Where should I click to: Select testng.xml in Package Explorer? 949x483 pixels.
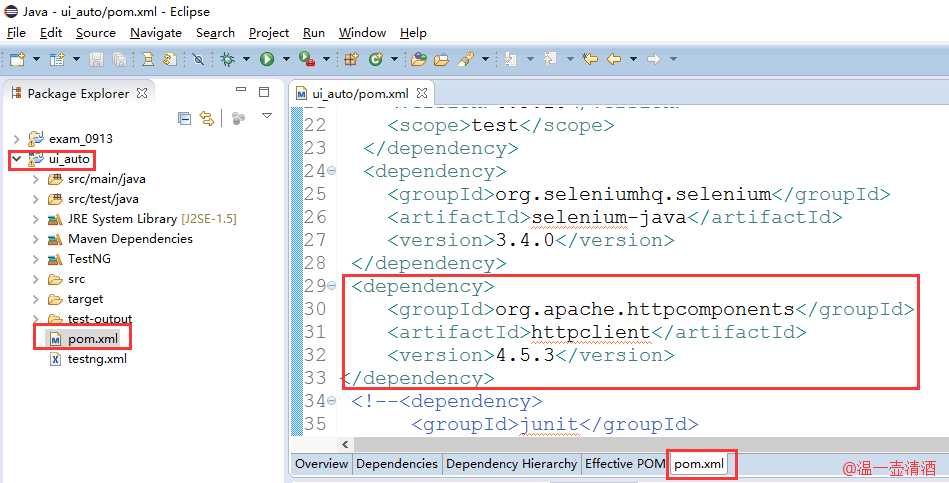(97, 359)
